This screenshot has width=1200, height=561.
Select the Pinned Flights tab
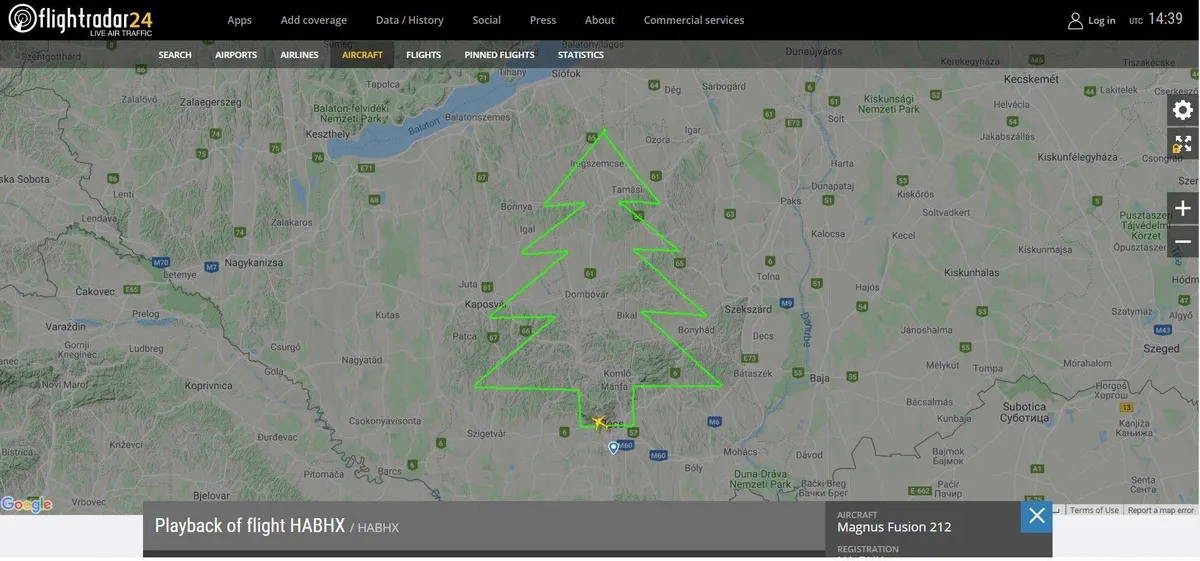[499, 55]
